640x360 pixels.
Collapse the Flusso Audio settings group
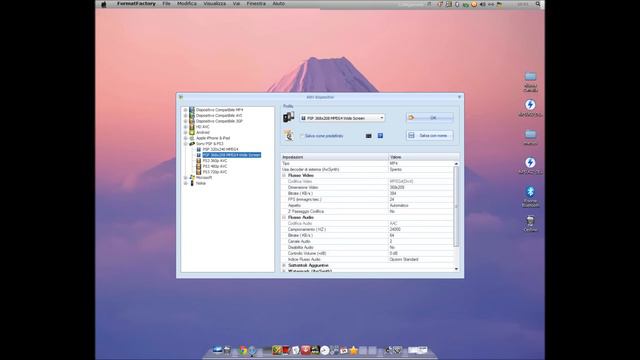[x=284, y=217]
